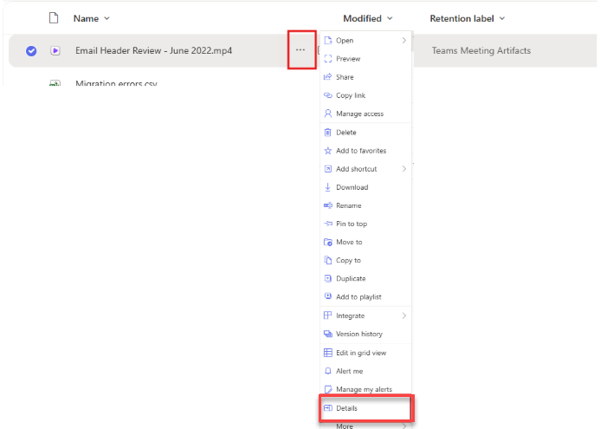This screenshot has height=429, width=600.
Task: Click the Teams Meeting Artifacts retention label
Action: coord(481,51)
